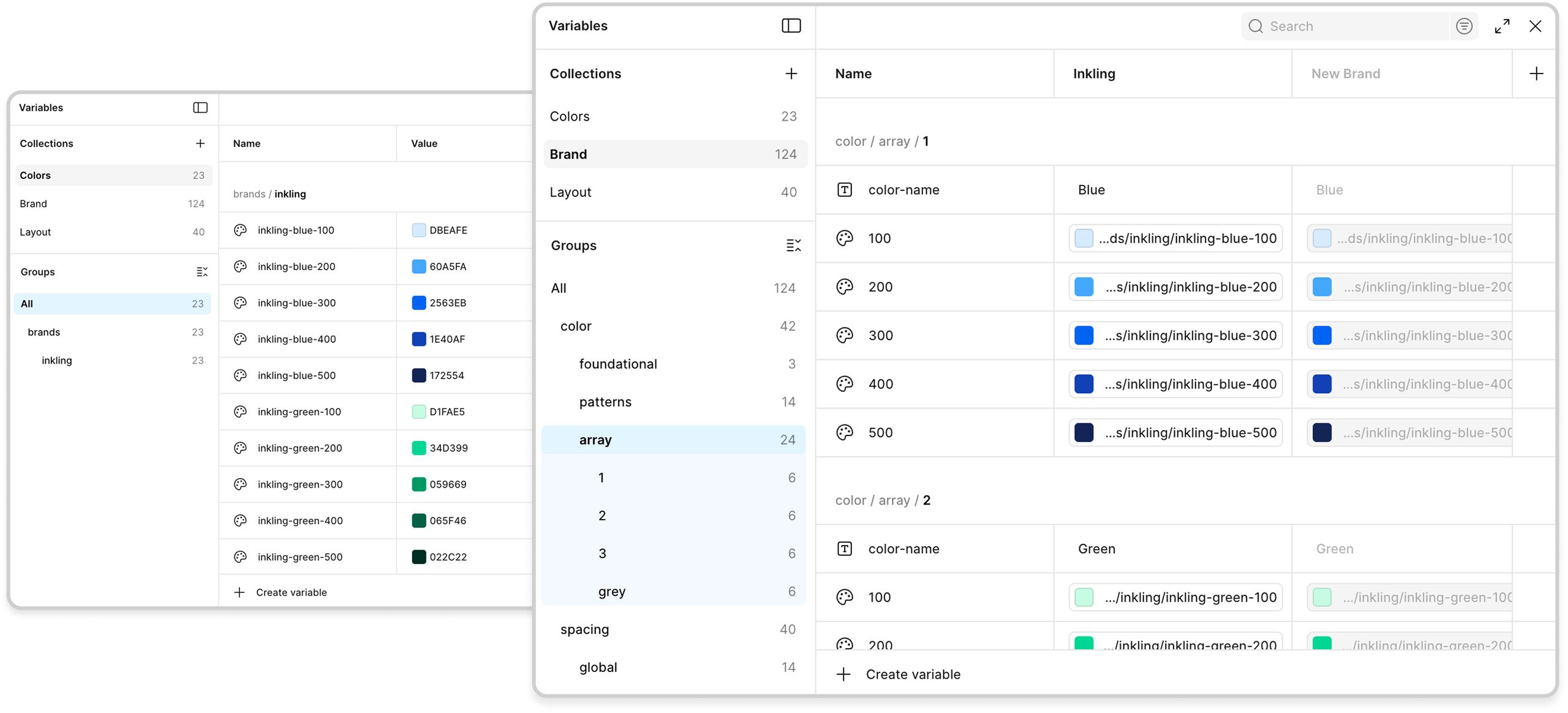Viewport: 1568px width, 713px height.
Task: Create variable in front window
Action: [x=899, y=674]
